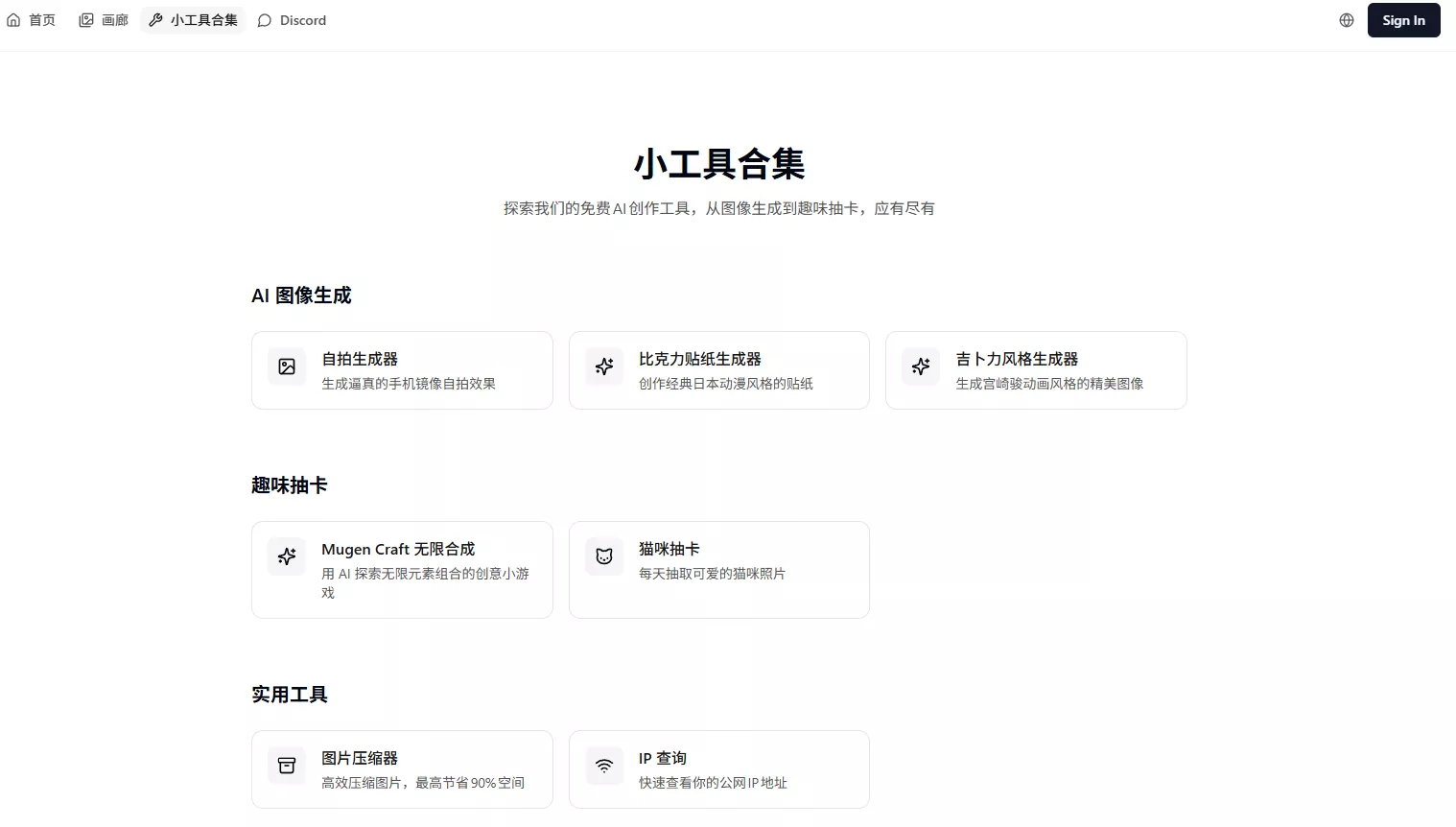
Task: Click the home icon in the navigation bar
Action: click(14, 19)
